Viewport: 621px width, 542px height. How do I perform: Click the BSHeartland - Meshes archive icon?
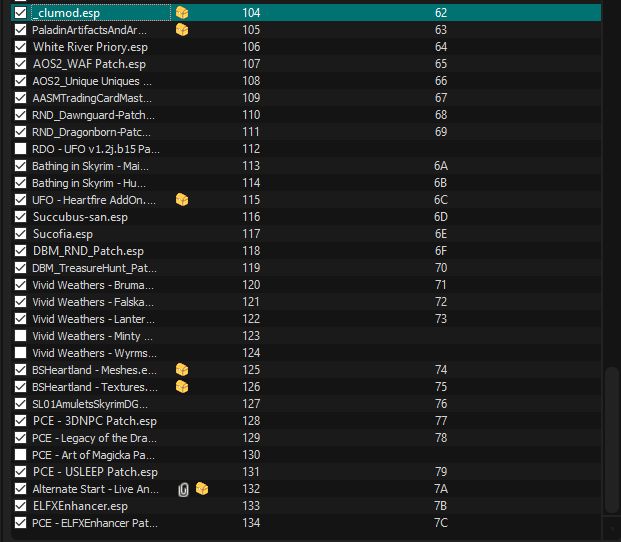182,370
